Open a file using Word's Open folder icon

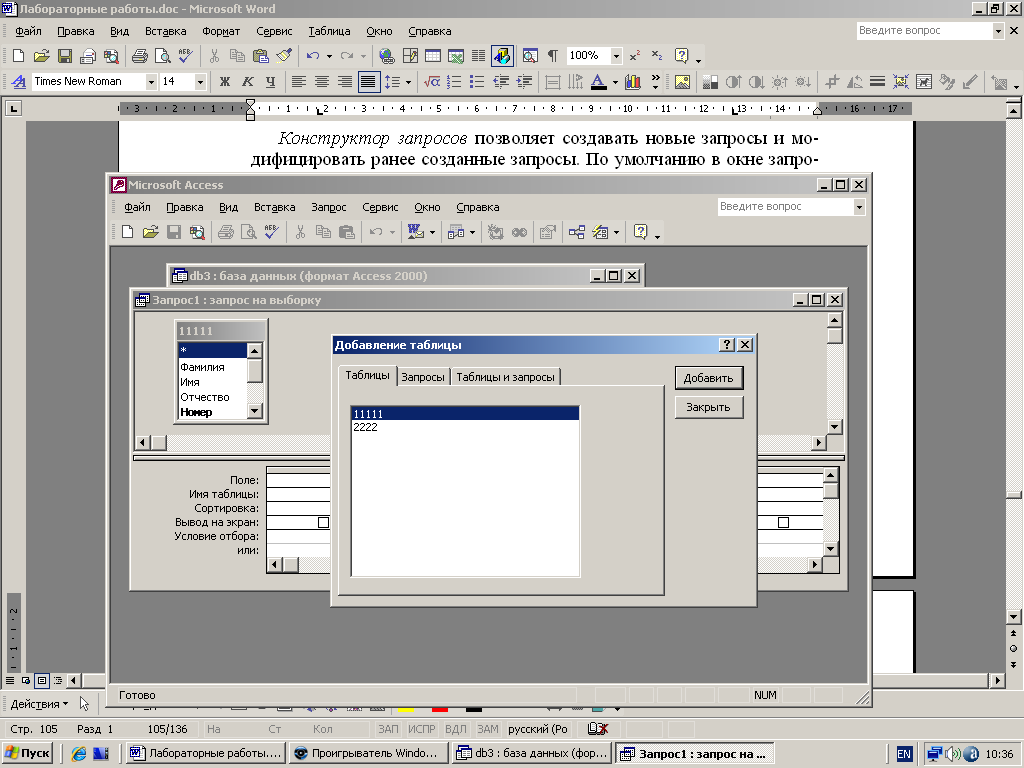[42, 56]
